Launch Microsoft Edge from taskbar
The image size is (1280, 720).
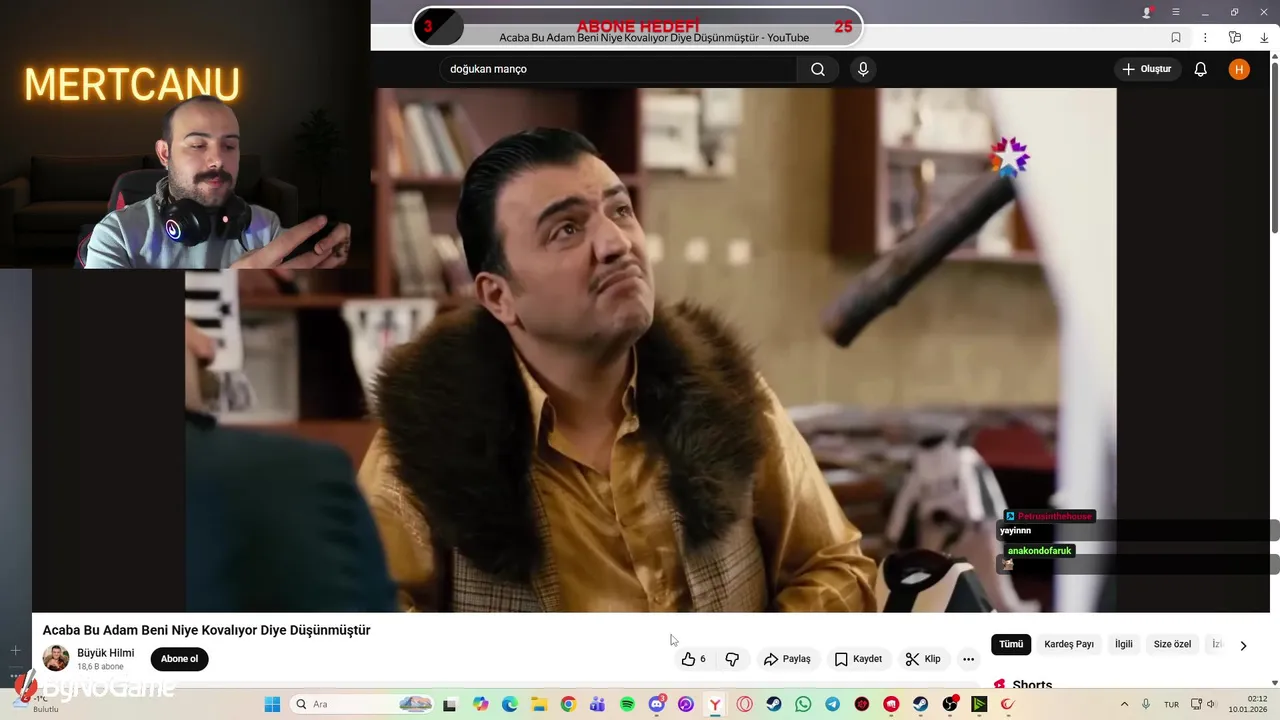(x=510, y=704)
